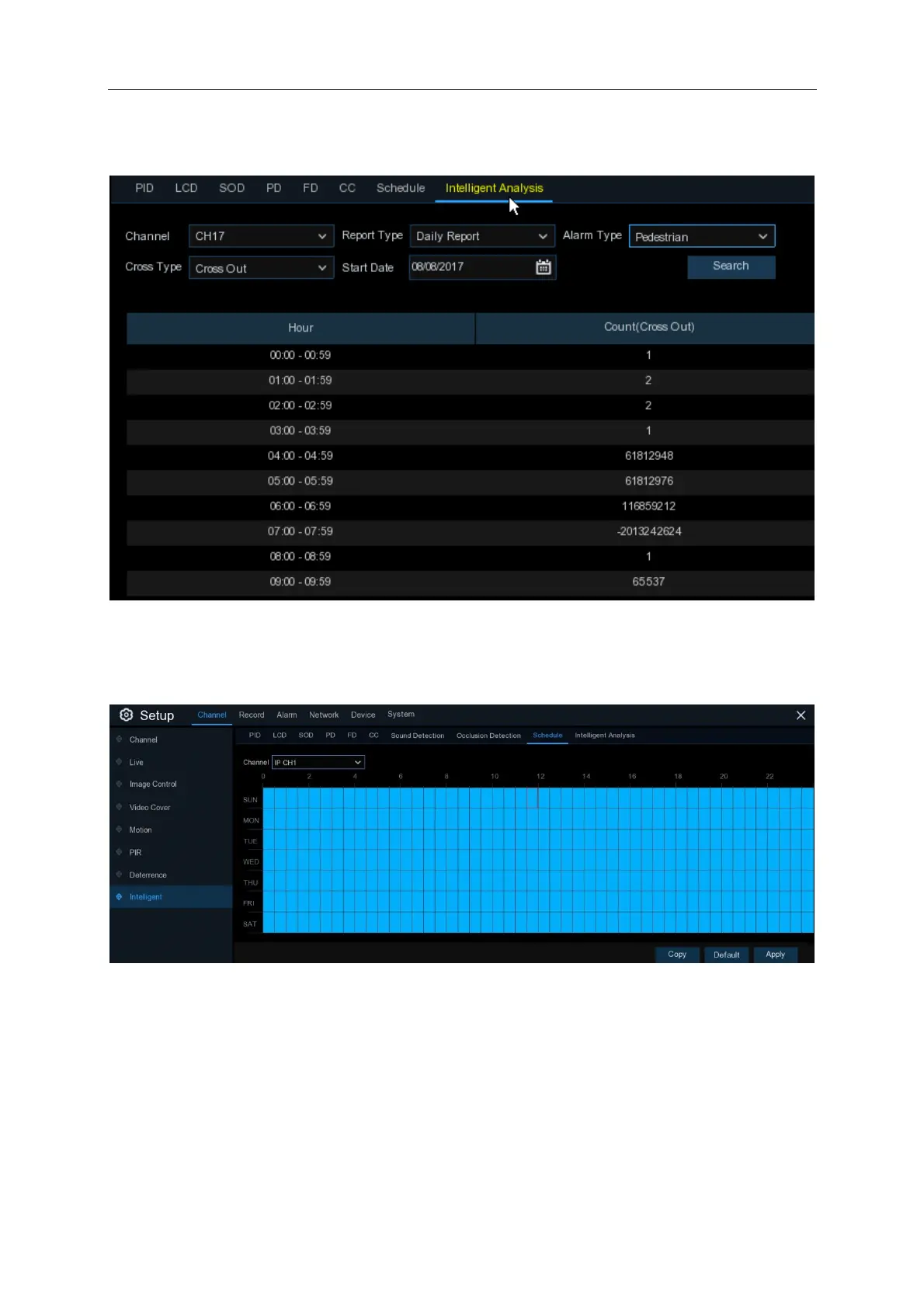Image resolution: width=924 pixels, height=1308 pixels.
Task: Click the count value -2013242624
Action: click(x=649, y=531)
